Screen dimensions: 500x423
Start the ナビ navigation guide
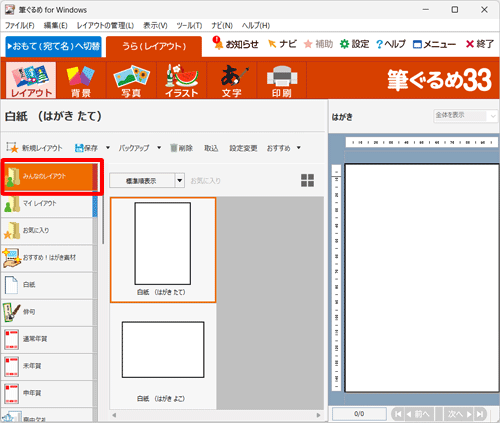(282, 44)
